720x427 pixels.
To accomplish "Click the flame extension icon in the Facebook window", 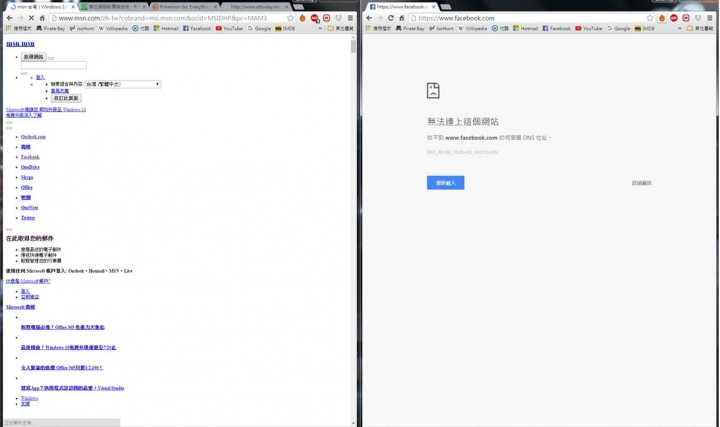I will click(x=662, y=18).
